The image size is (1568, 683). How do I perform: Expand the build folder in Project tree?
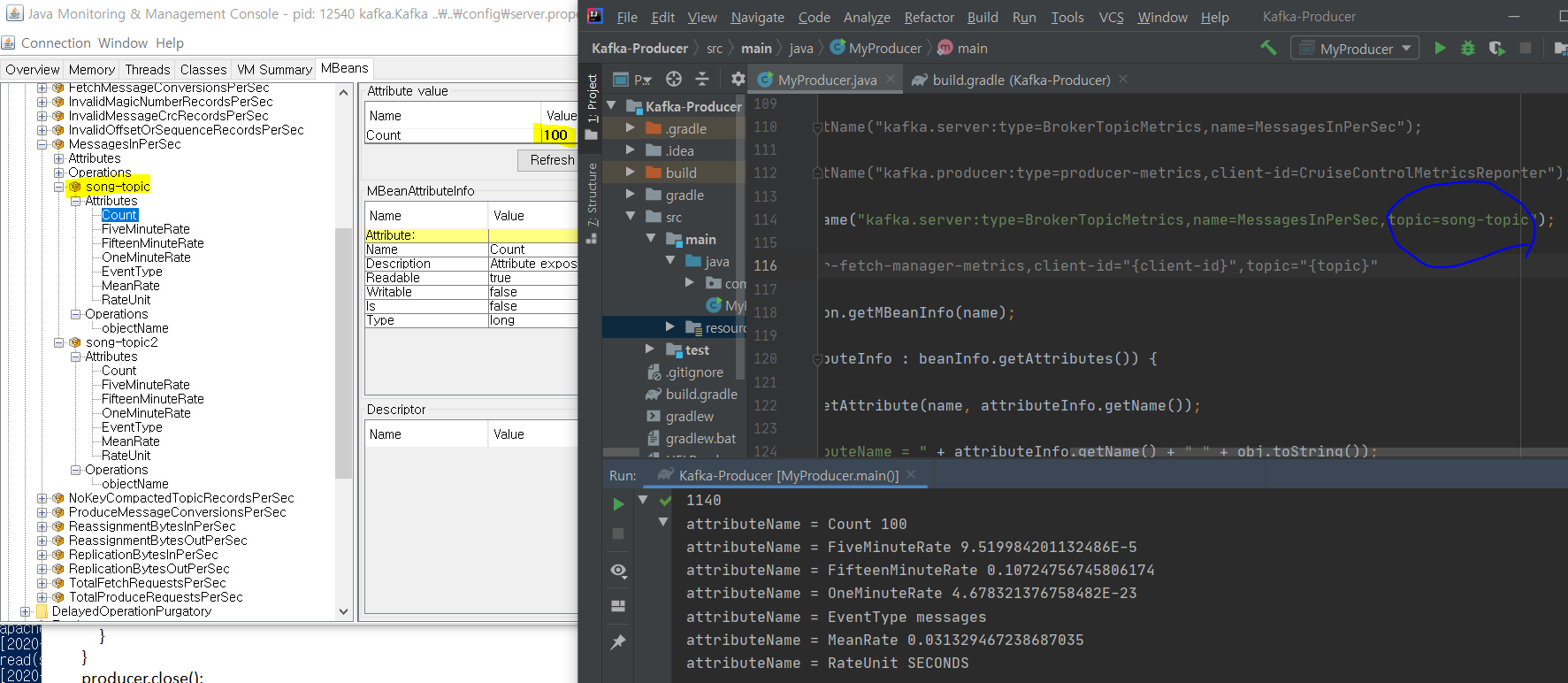point(631,173)
